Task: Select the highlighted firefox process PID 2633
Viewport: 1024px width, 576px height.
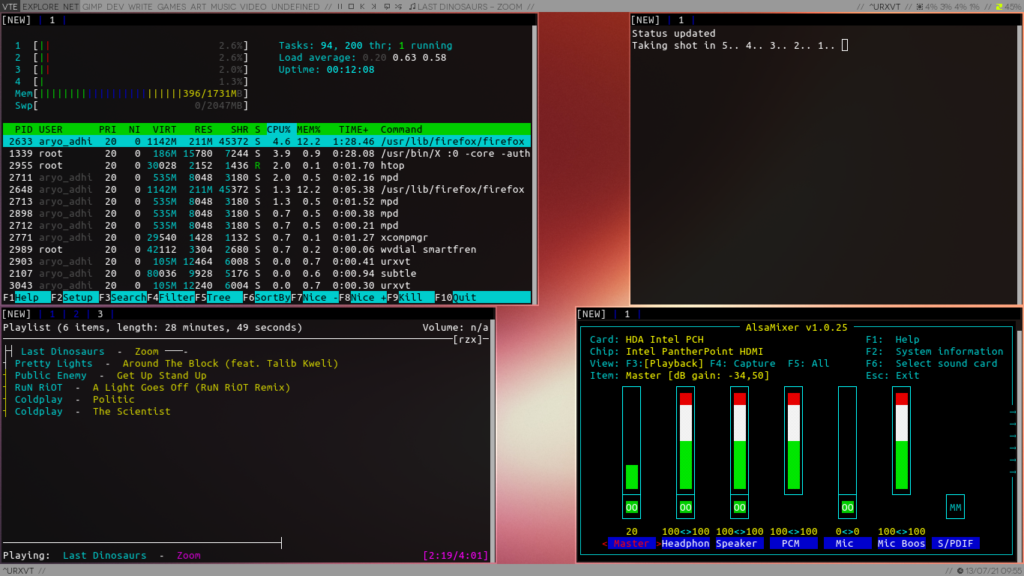Action: [x=266, y=141]
